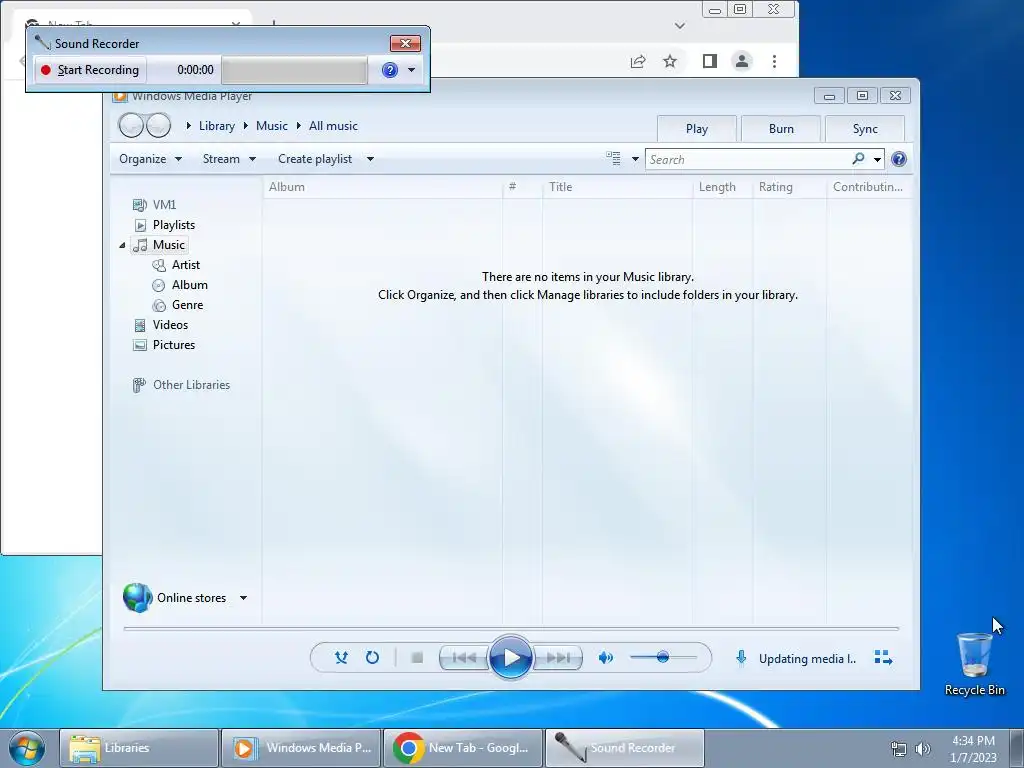1024x768 pixels.
Task: Click Online stores globe icon
Action: pos(137,598)
